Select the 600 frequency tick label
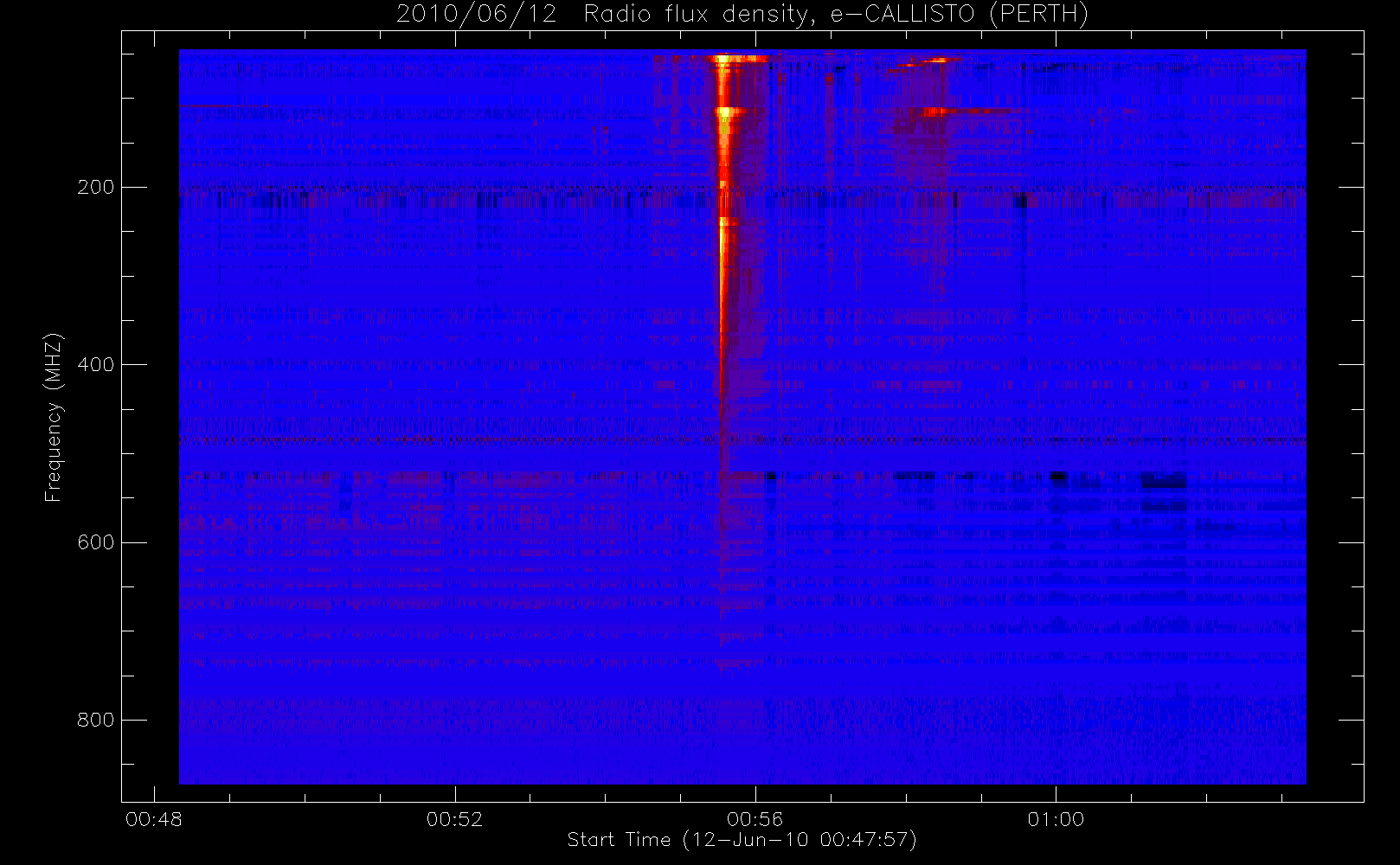The width and height of the screenshot is (1400, 865). pyautogui.click(x=95, y=542)
